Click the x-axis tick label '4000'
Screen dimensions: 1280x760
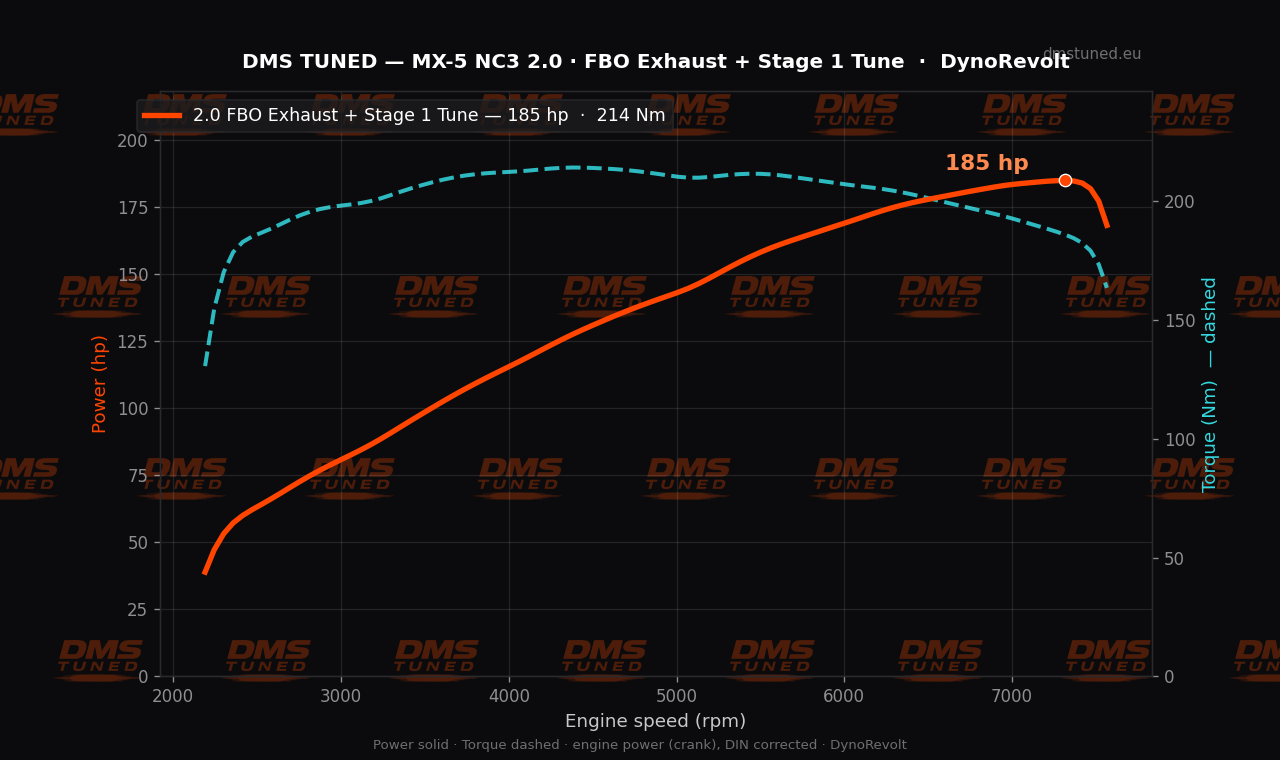(509, 695)
